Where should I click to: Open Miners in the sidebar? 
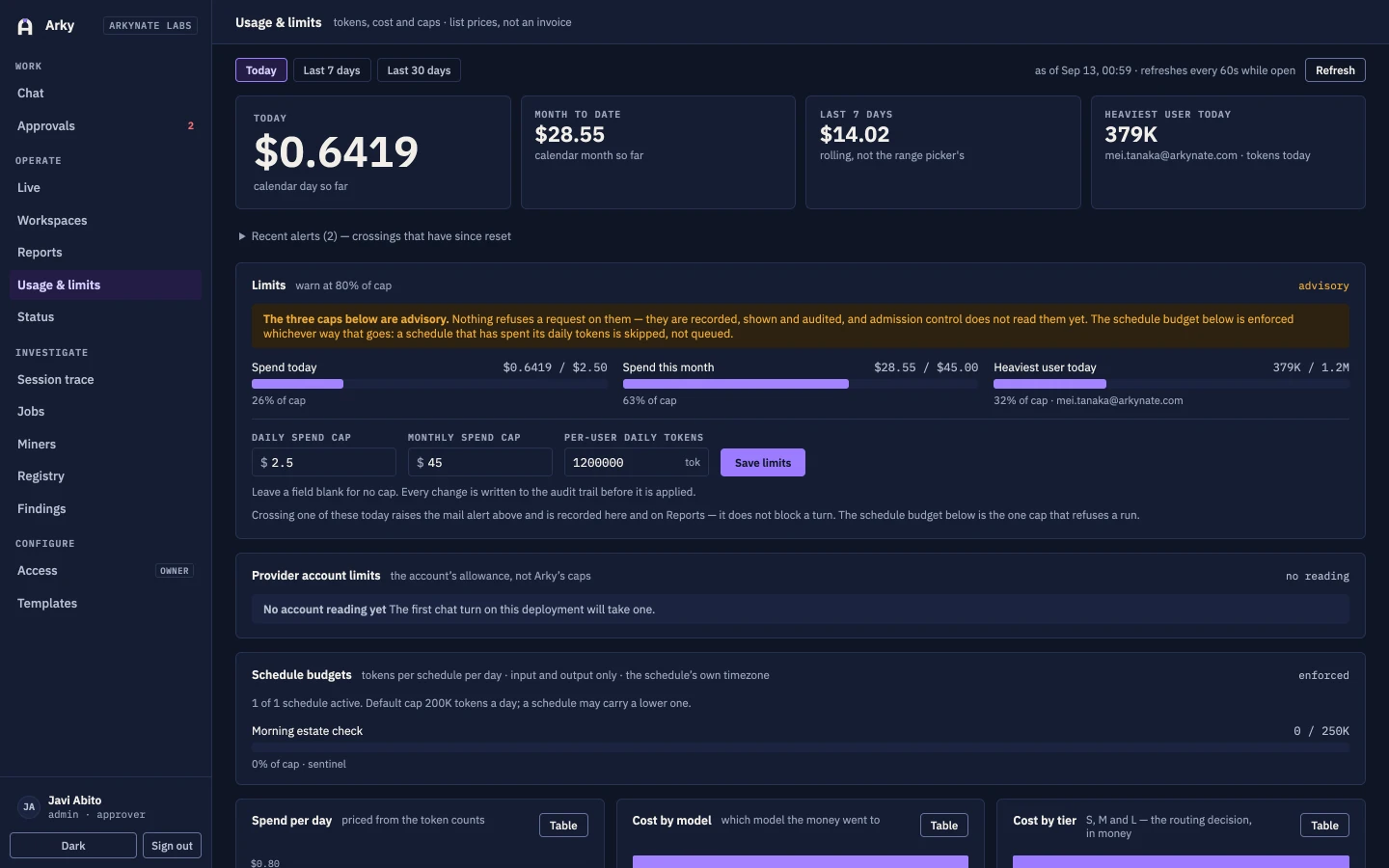105,445
